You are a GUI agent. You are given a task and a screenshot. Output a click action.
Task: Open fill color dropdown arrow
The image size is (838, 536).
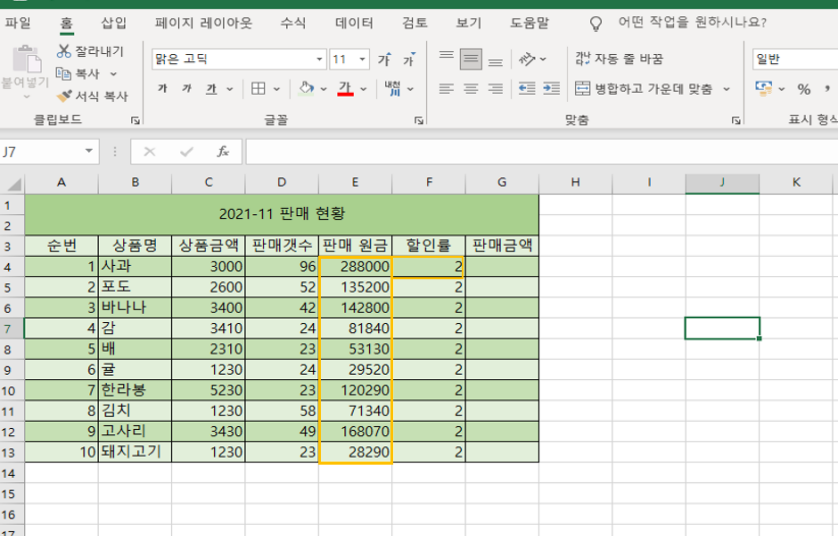[323, 89]
